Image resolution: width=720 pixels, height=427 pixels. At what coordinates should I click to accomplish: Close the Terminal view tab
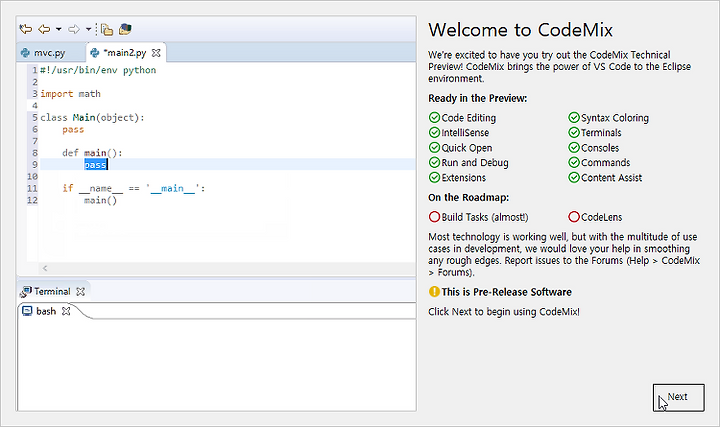[80, 292]
